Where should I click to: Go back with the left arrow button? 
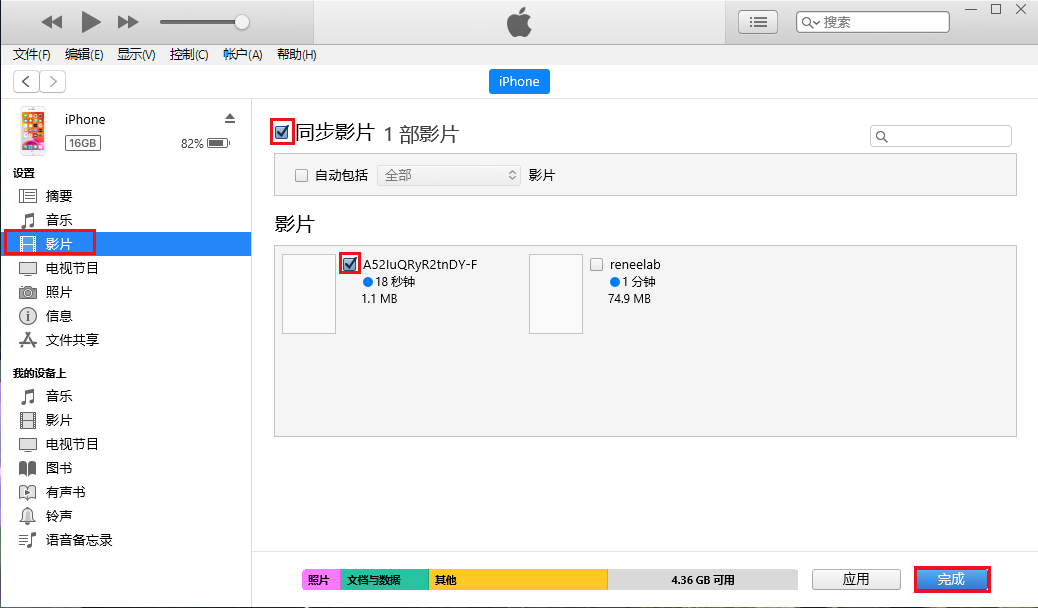26,81
